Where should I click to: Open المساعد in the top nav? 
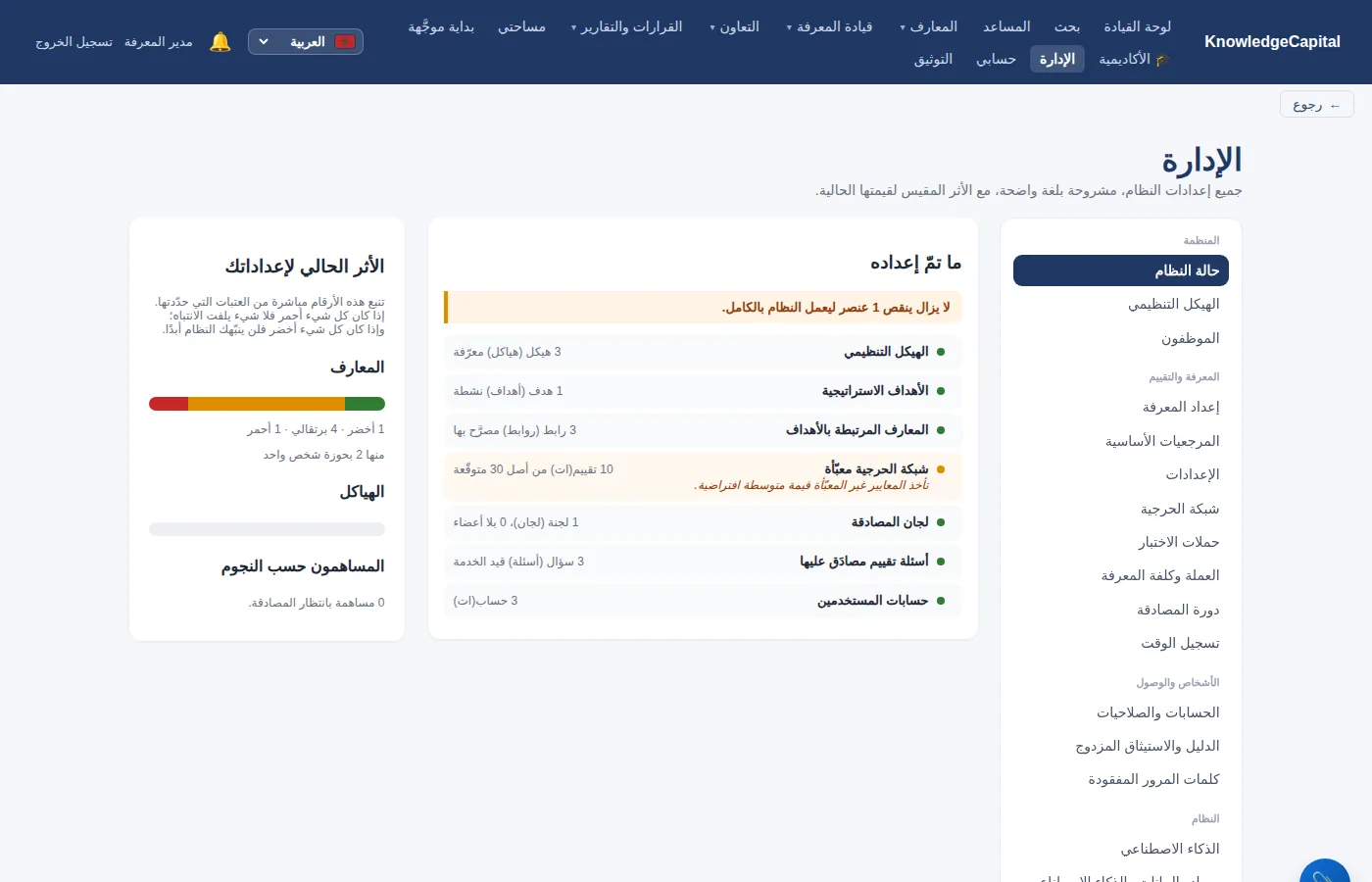tap(1006, 26)
